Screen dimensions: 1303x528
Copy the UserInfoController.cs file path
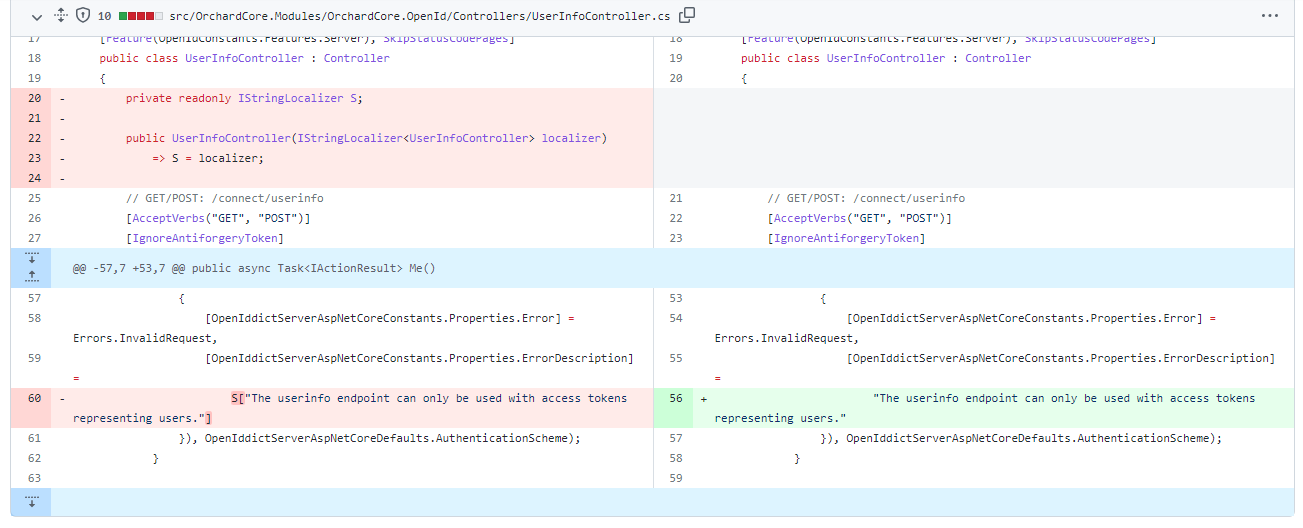point(687,16)
